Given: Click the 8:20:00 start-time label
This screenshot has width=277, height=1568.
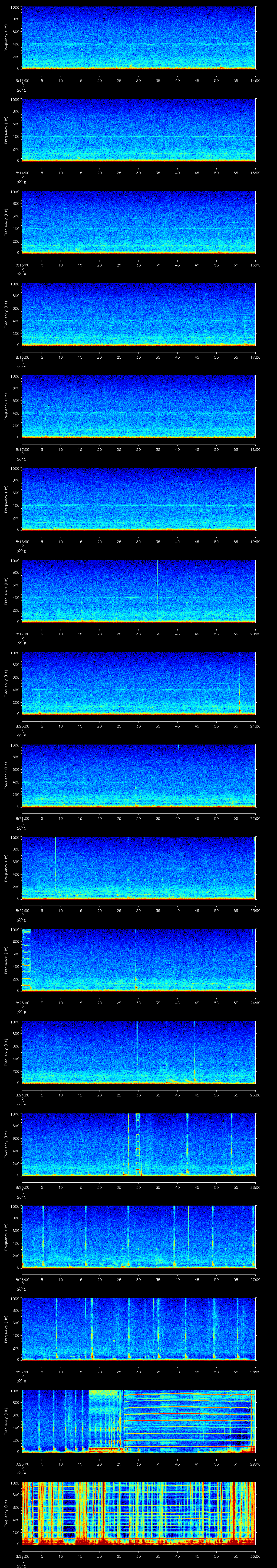Looking at the screenshot, I should click(22, 726).
